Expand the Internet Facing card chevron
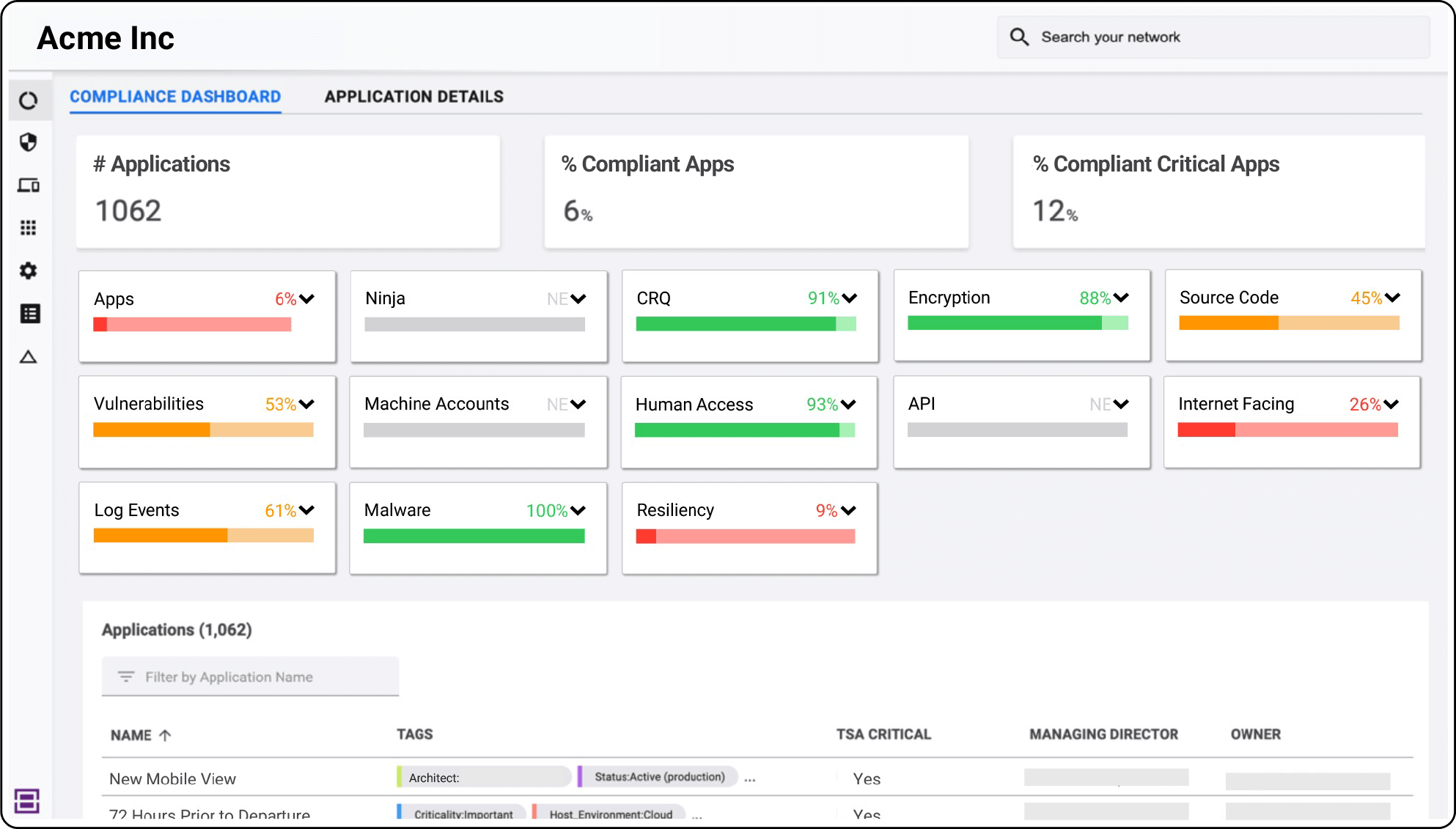 pyautogui.click(x=1391, y=404)
